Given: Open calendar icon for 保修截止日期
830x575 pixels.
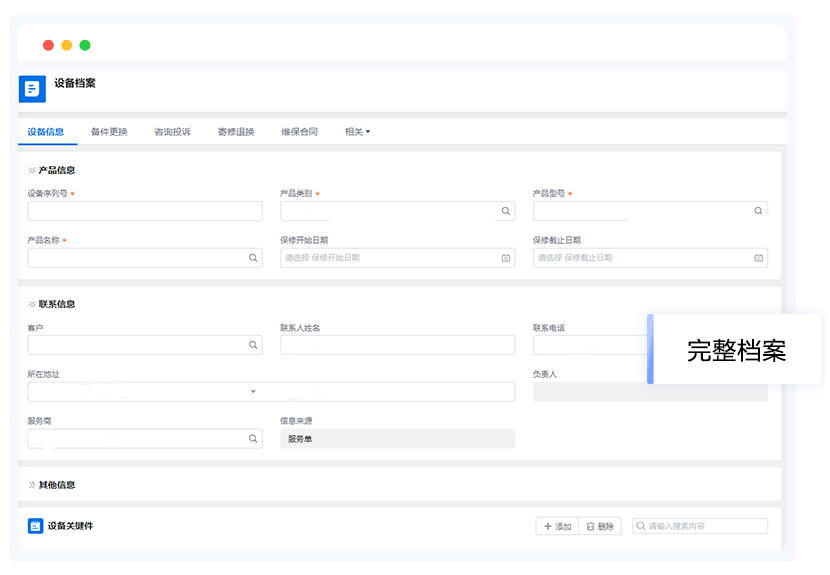Looking at the screenshot, I should [758, 258].
